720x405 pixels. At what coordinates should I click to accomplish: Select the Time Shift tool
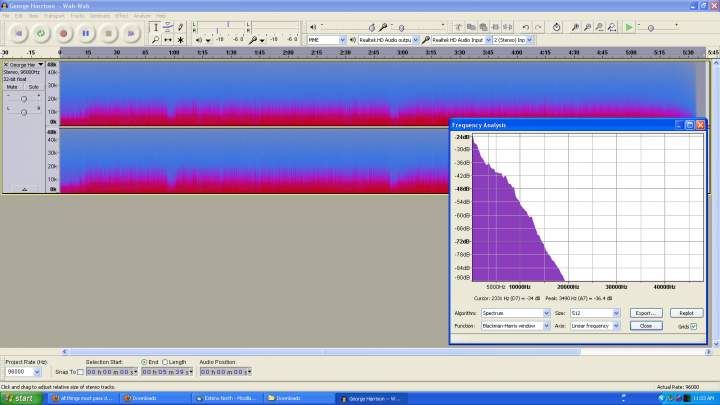click(168, 40)
